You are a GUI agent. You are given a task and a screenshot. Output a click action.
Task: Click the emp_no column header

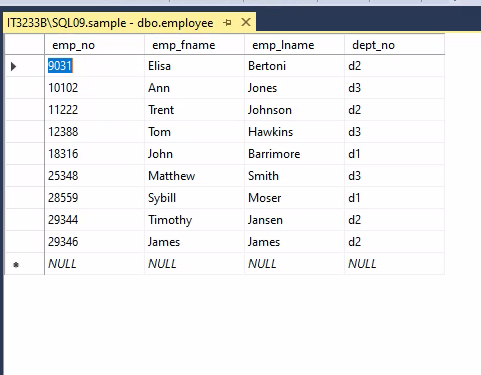[95, 45]
